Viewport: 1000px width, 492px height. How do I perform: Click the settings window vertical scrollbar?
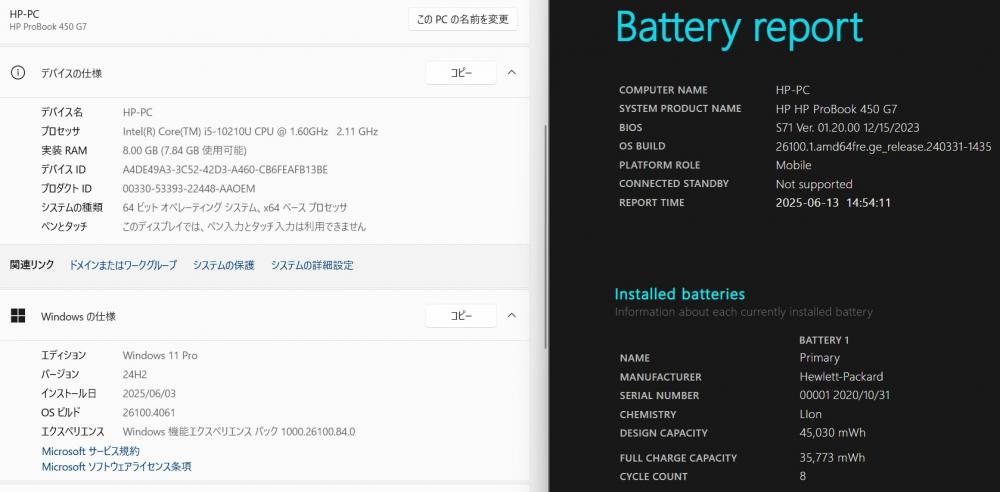click(x=545, y=236)
